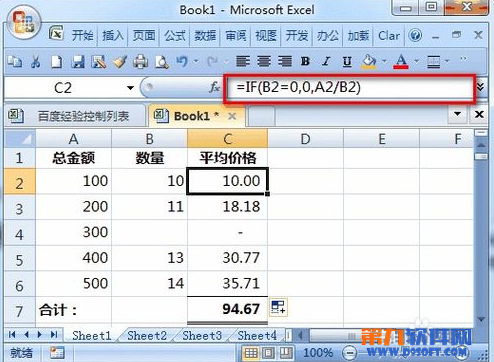Click the Undo arrow icon
Screen dimensions: 494x362
pos(183,62)
